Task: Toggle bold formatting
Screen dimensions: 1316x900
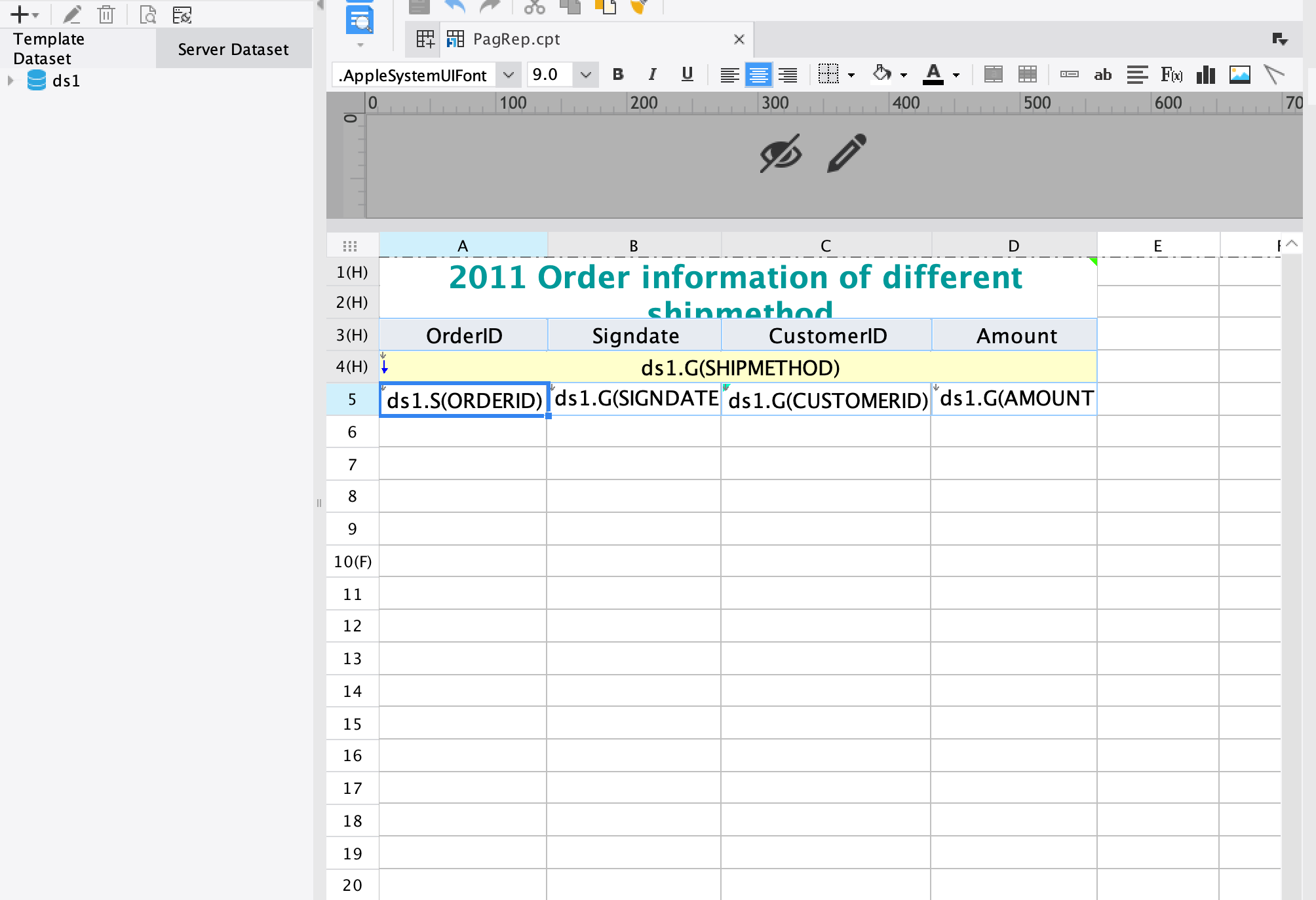Action: [617, 75]
